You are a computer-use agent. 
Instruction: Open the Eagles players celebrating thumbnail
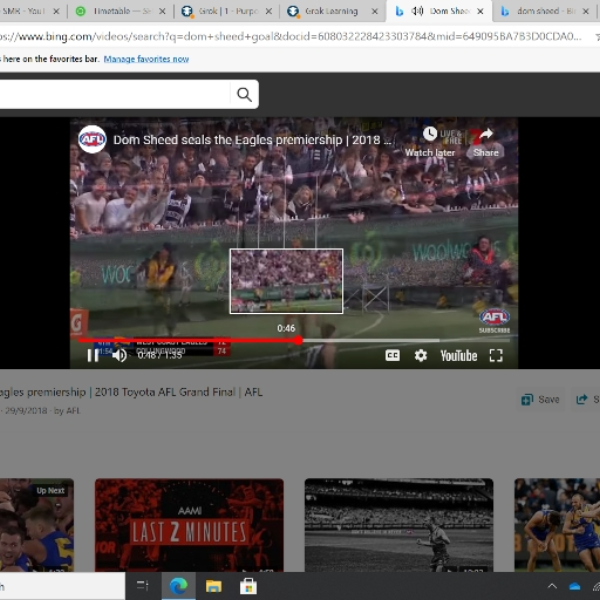coord(557,525)
